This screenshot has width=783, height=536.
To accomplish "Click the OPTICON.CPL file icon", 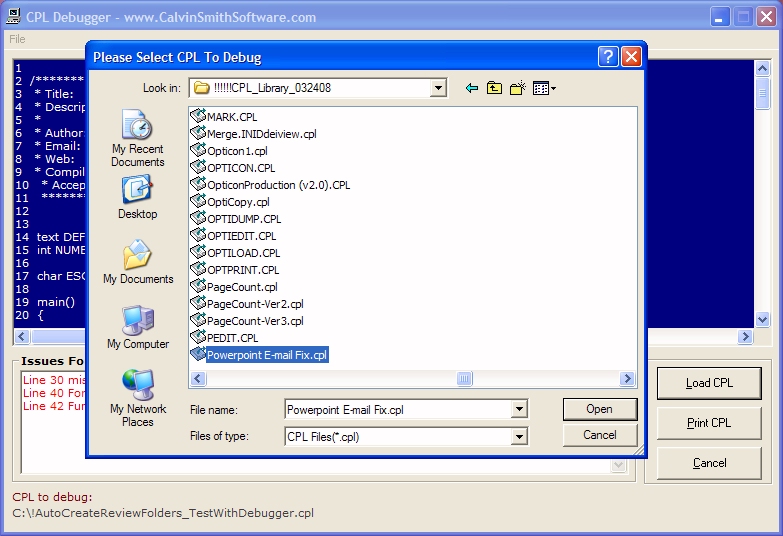I will [x=198, y=167].
